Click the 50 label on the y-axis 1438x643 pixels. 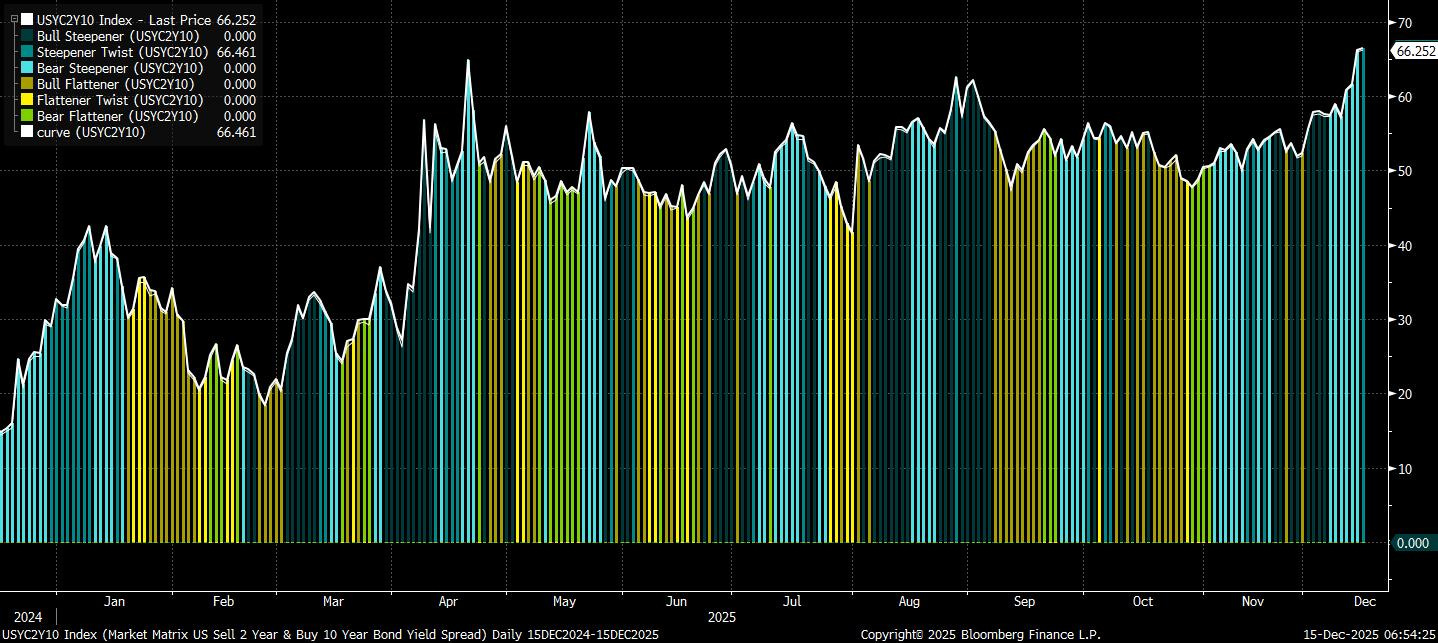1405,171
